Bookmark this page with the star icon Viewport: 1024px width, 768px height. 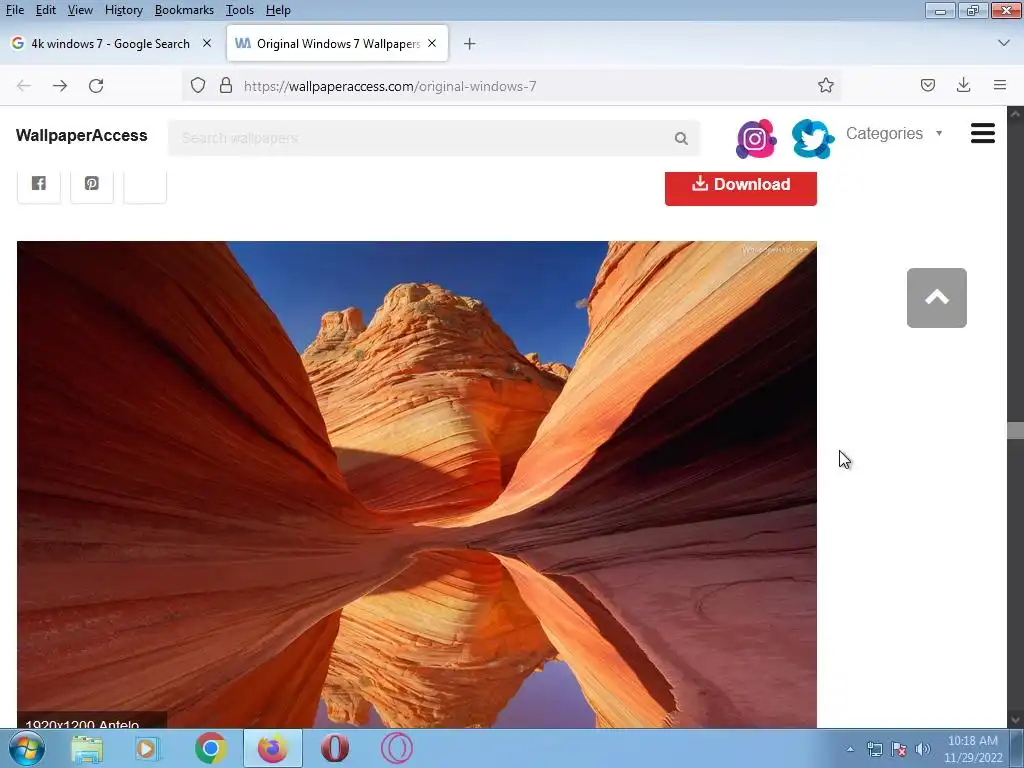click(825, 86)
